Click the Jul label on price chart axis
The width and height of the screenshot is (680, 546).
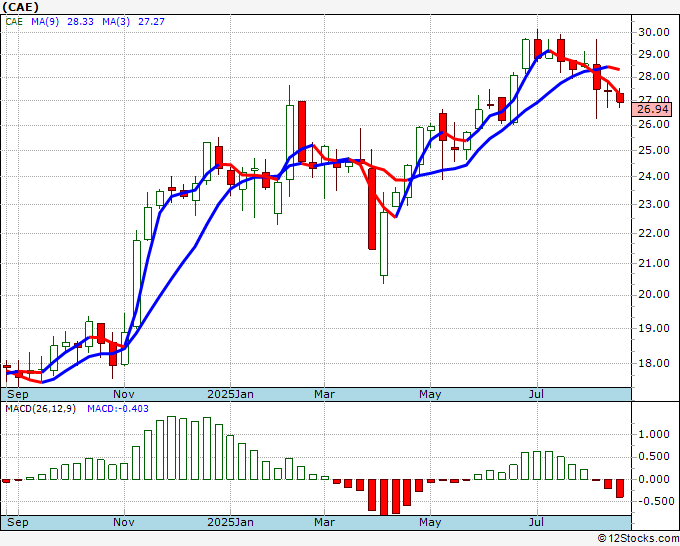pos(536,394)
